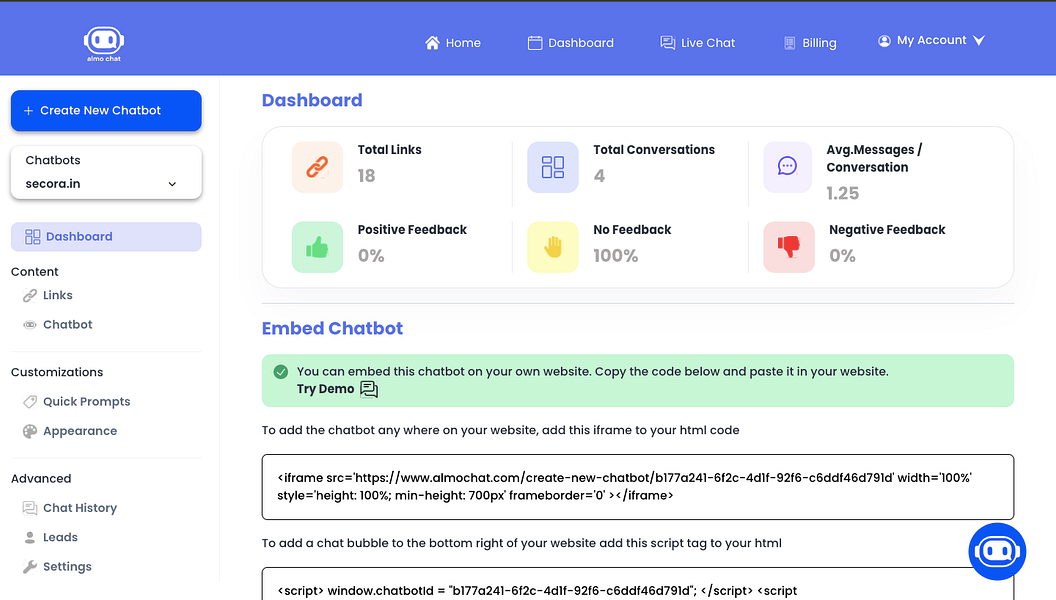This screenshot has width=1056, height=600.
Task: View Chat History
Action: 70,508
